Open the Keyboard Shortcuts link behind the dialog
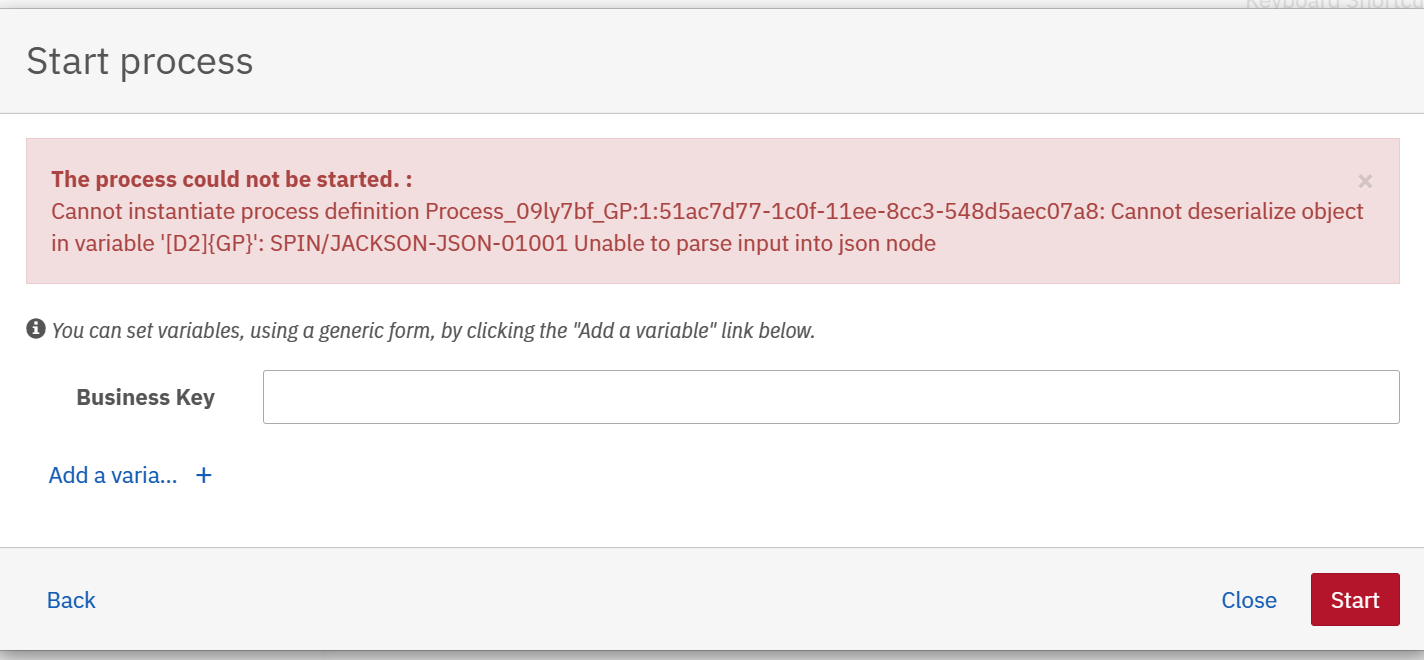1424x660 pixels. point(1334,4)
